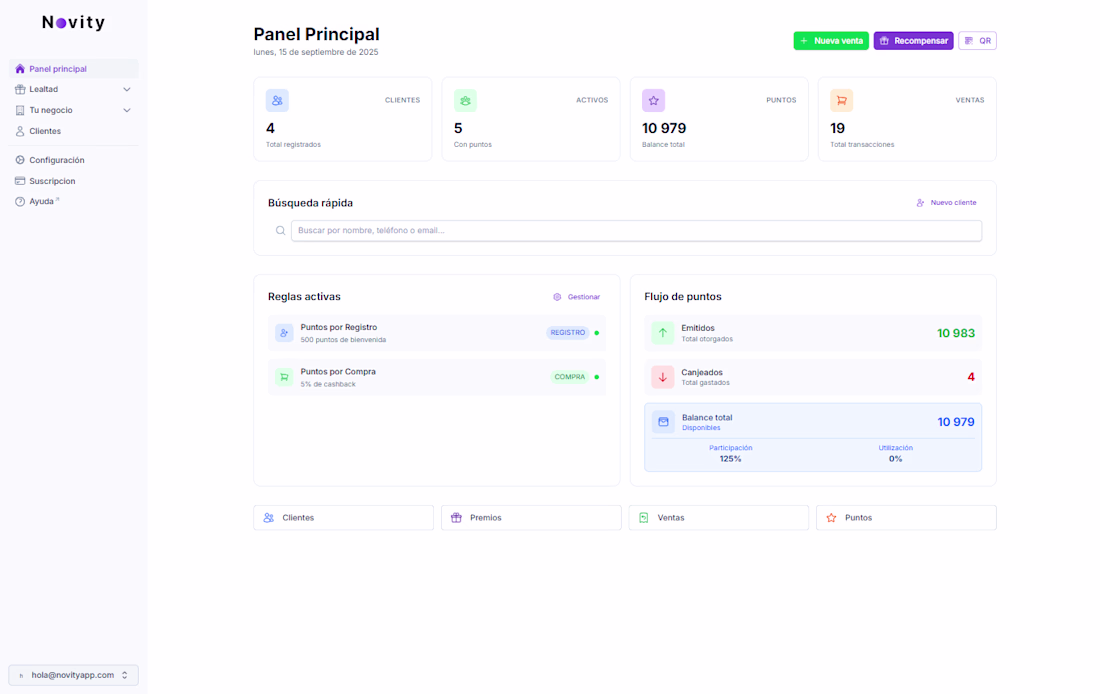This screenshot has height=694, width=1100.
Task: Click the Nuevo cliente link
Action: (946, 203)
